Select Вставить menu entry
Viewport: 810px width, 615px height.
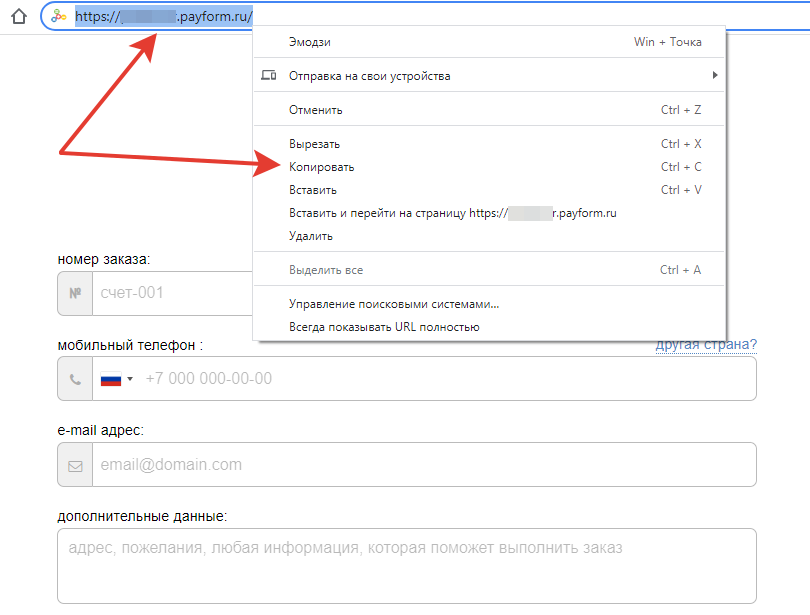tap(489, 190)
